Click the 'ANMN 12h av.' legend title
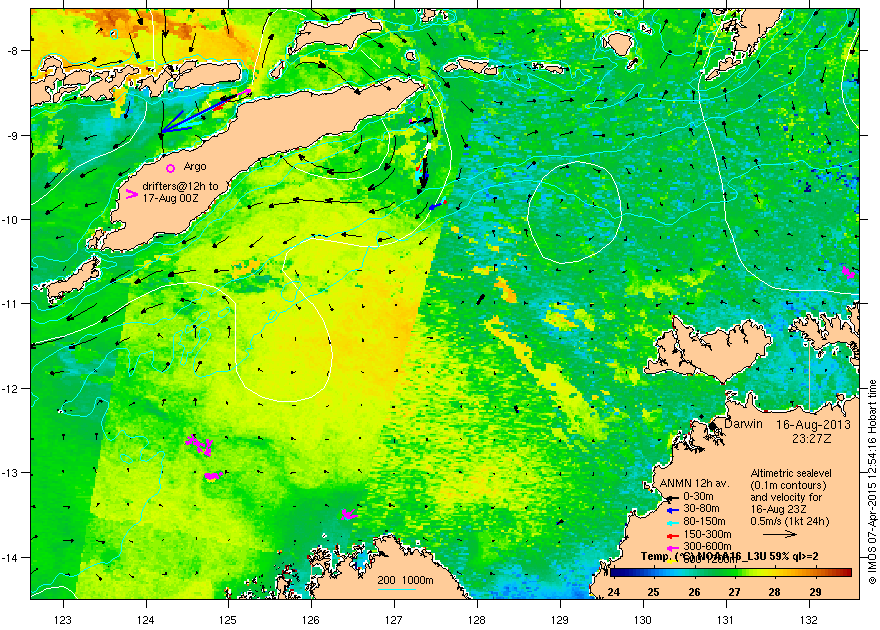Screen dimensions: 880x630 (695, 484)
